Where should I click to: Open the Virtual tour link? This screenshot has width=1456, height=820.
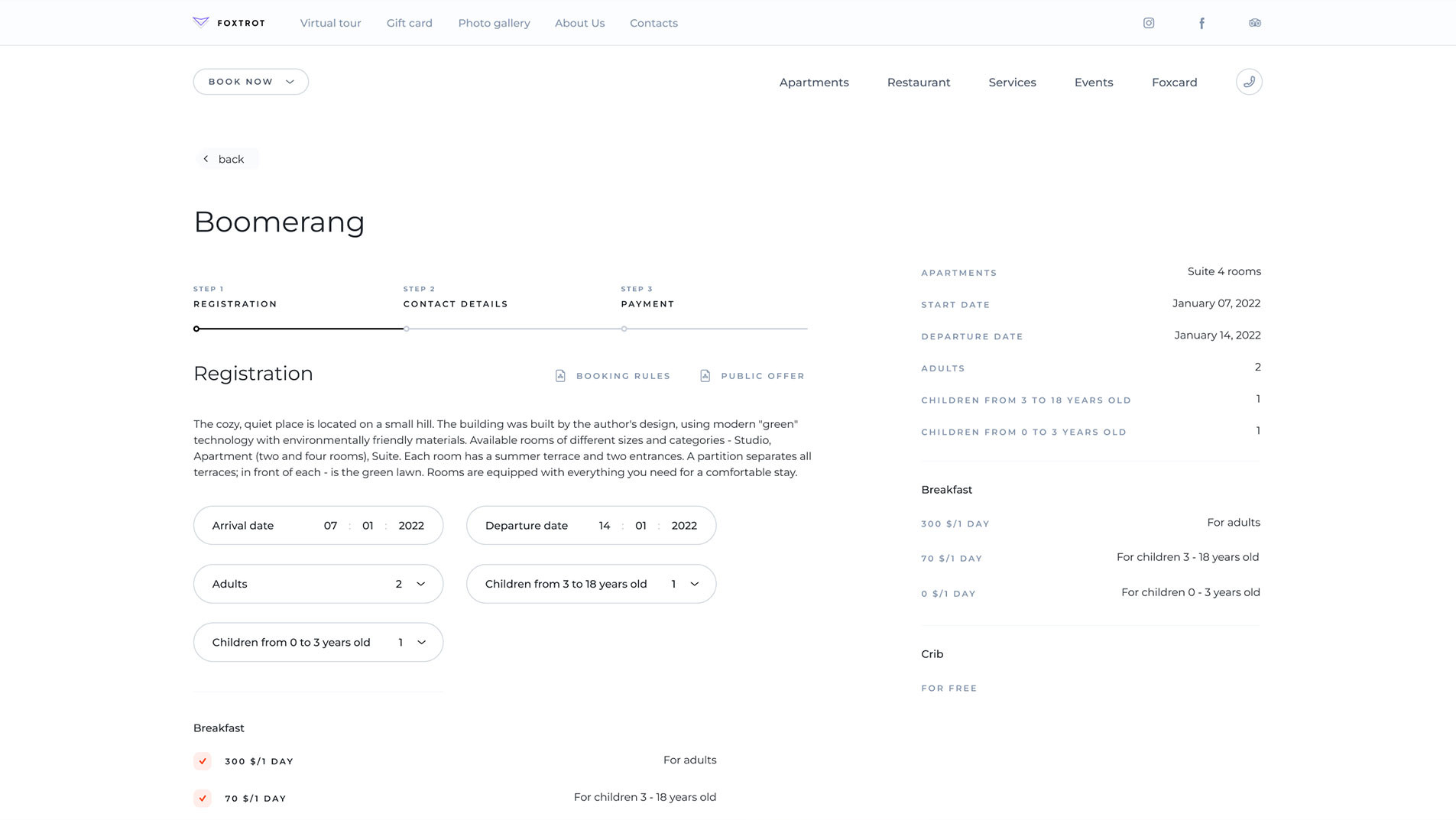(x=330, y=23)
